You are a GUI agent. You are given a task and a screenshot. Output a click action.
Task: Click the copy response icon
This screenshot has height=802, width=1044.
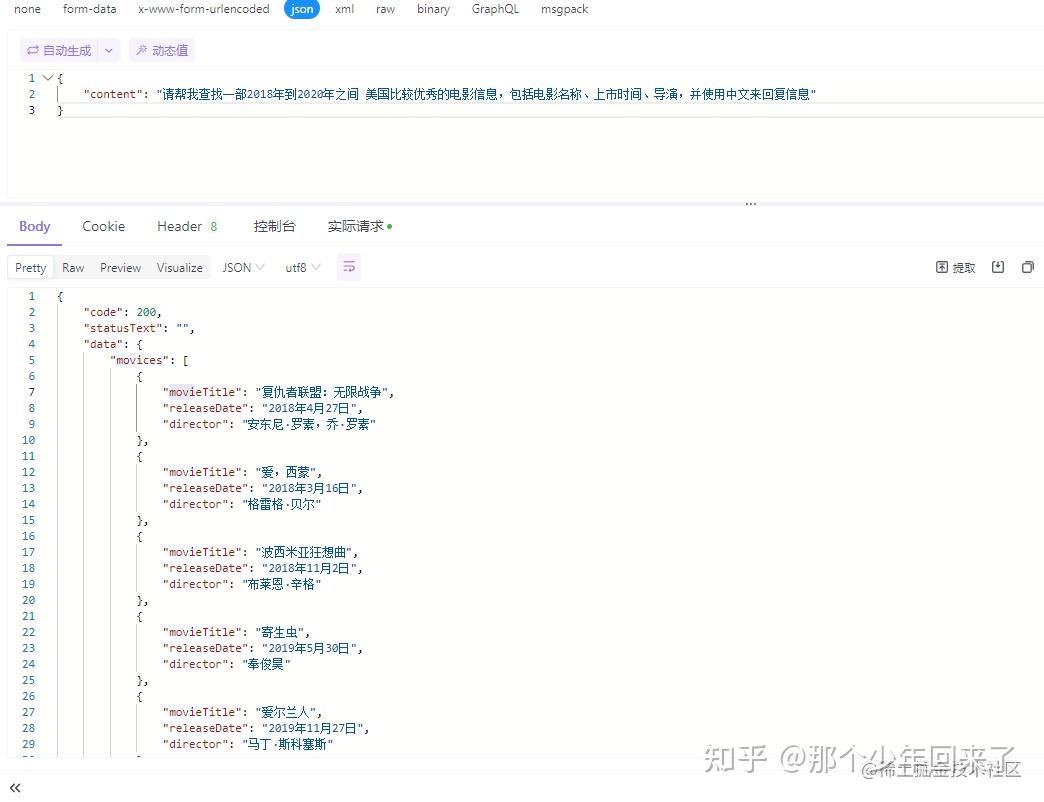1028,267
